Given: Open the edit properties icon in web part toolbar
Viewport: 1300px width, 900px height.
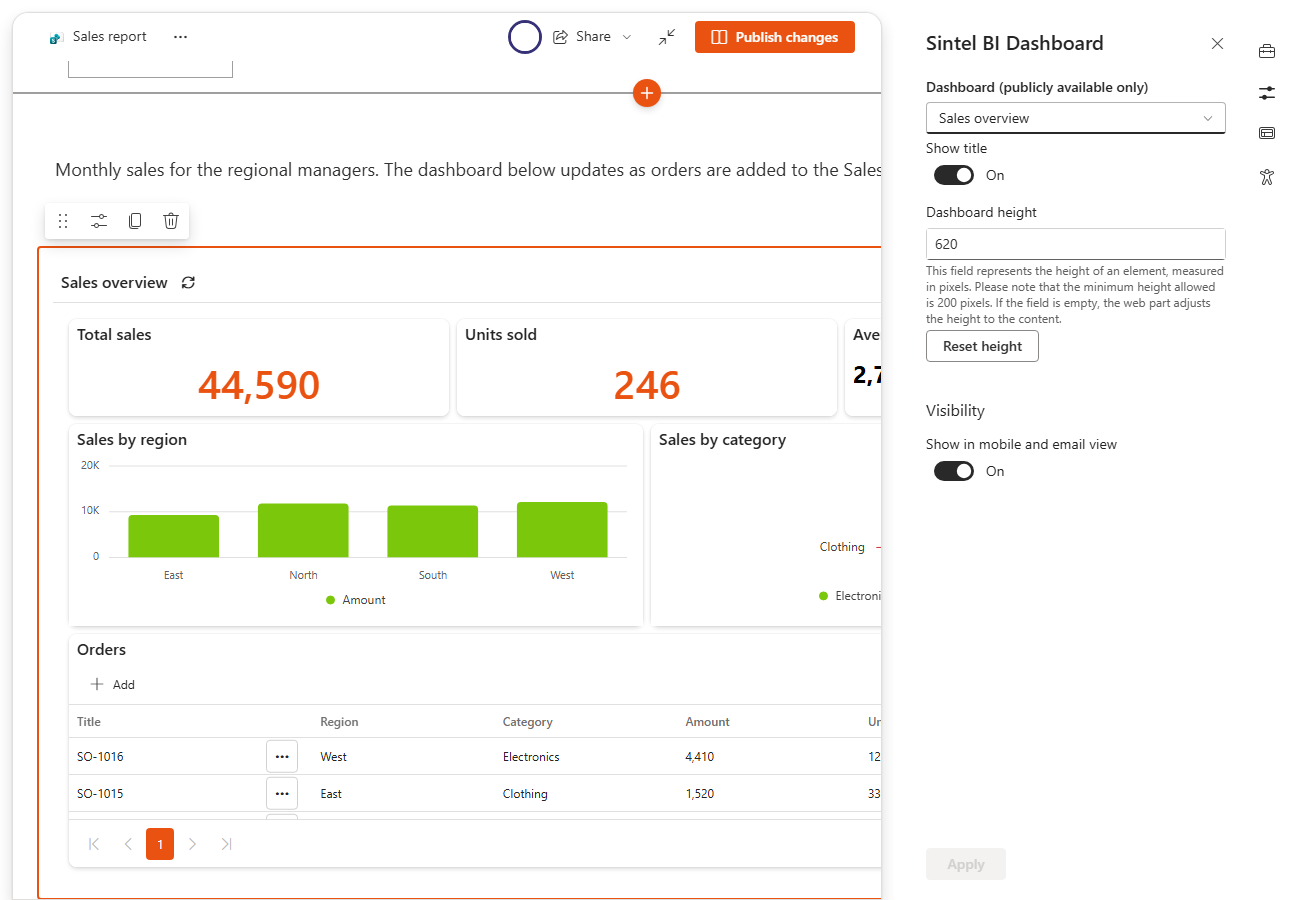Looking at the screenshot, I should click(x=99, y=221).
